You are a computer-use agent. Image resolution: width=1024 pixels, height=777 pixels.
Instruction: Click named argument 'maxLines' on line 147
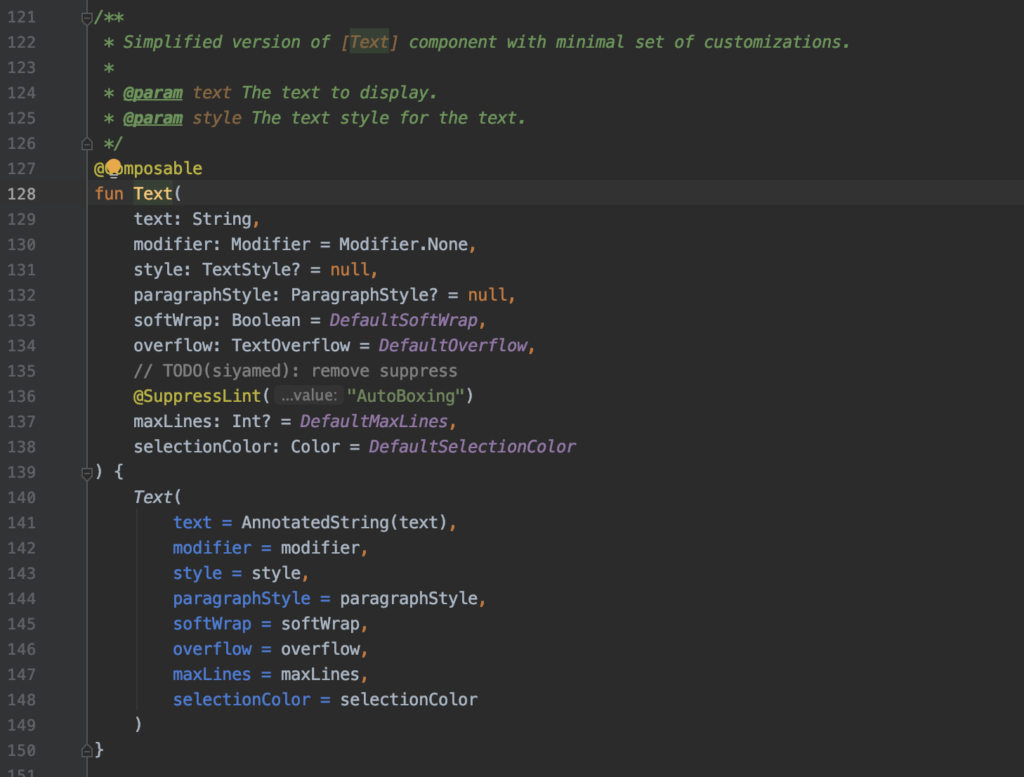pos(212,674)
